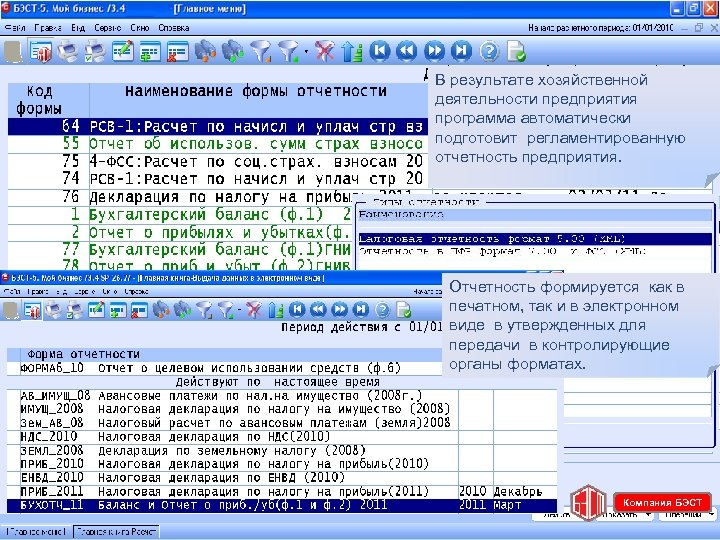Switch to the Главная книга bottom tab
This screenshot has height=540, width=720.
(117, 532)
